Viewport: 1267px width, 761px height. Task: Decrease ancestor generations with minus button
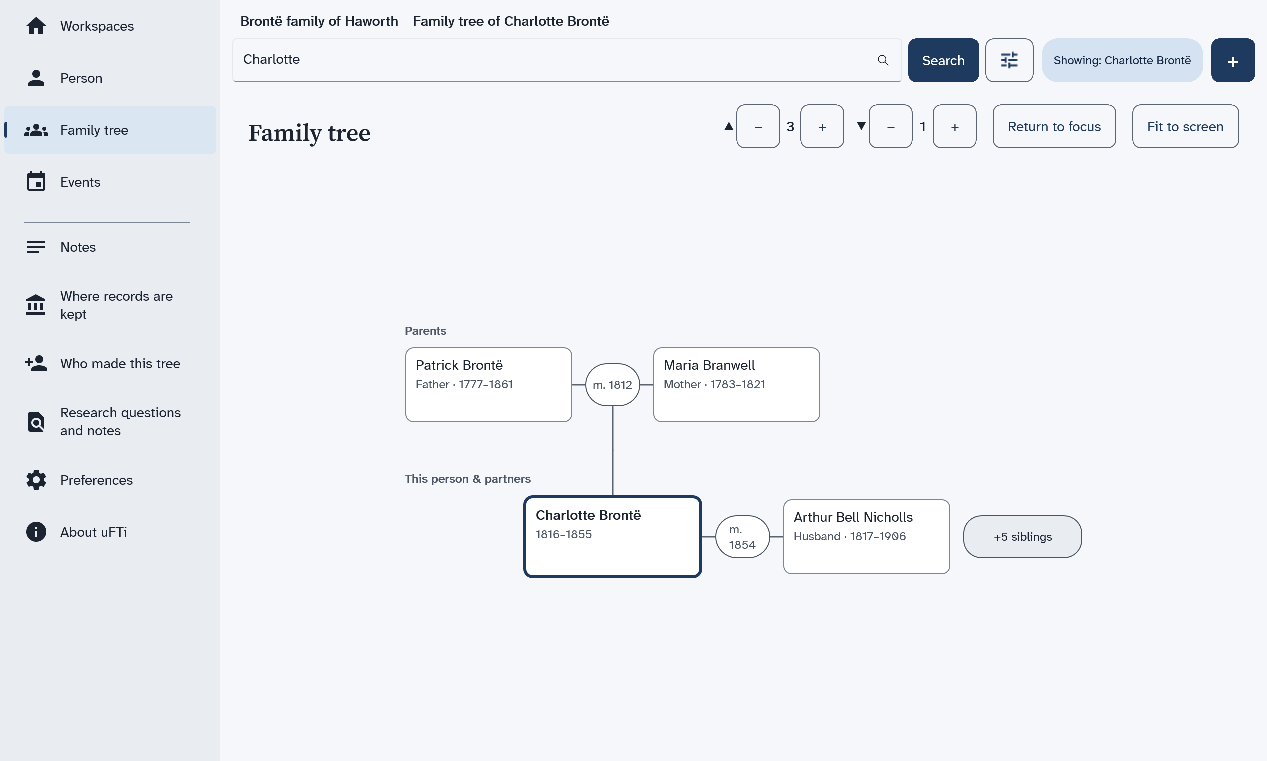tap(758, 126)
